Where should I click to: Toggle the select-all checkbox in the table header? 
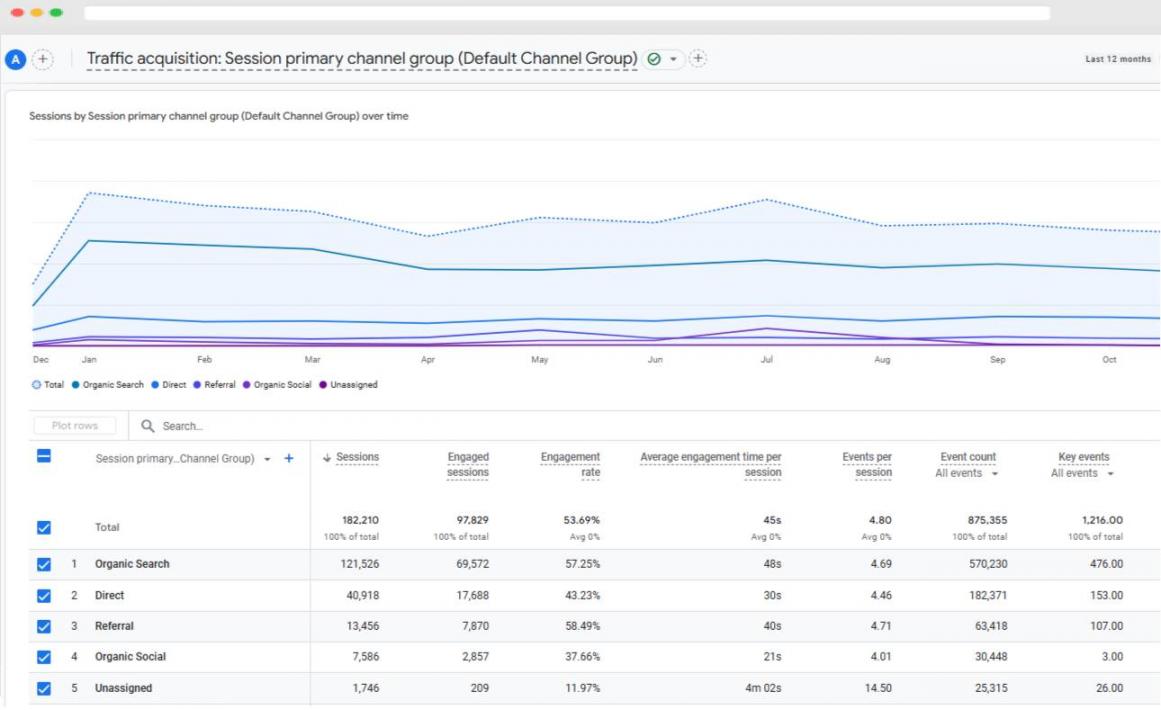tap(44, 456)
